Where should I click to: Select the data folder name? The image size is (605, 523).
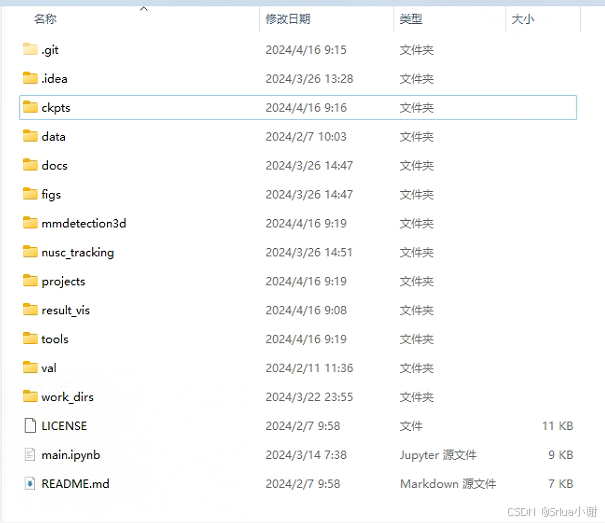(53, 137)
